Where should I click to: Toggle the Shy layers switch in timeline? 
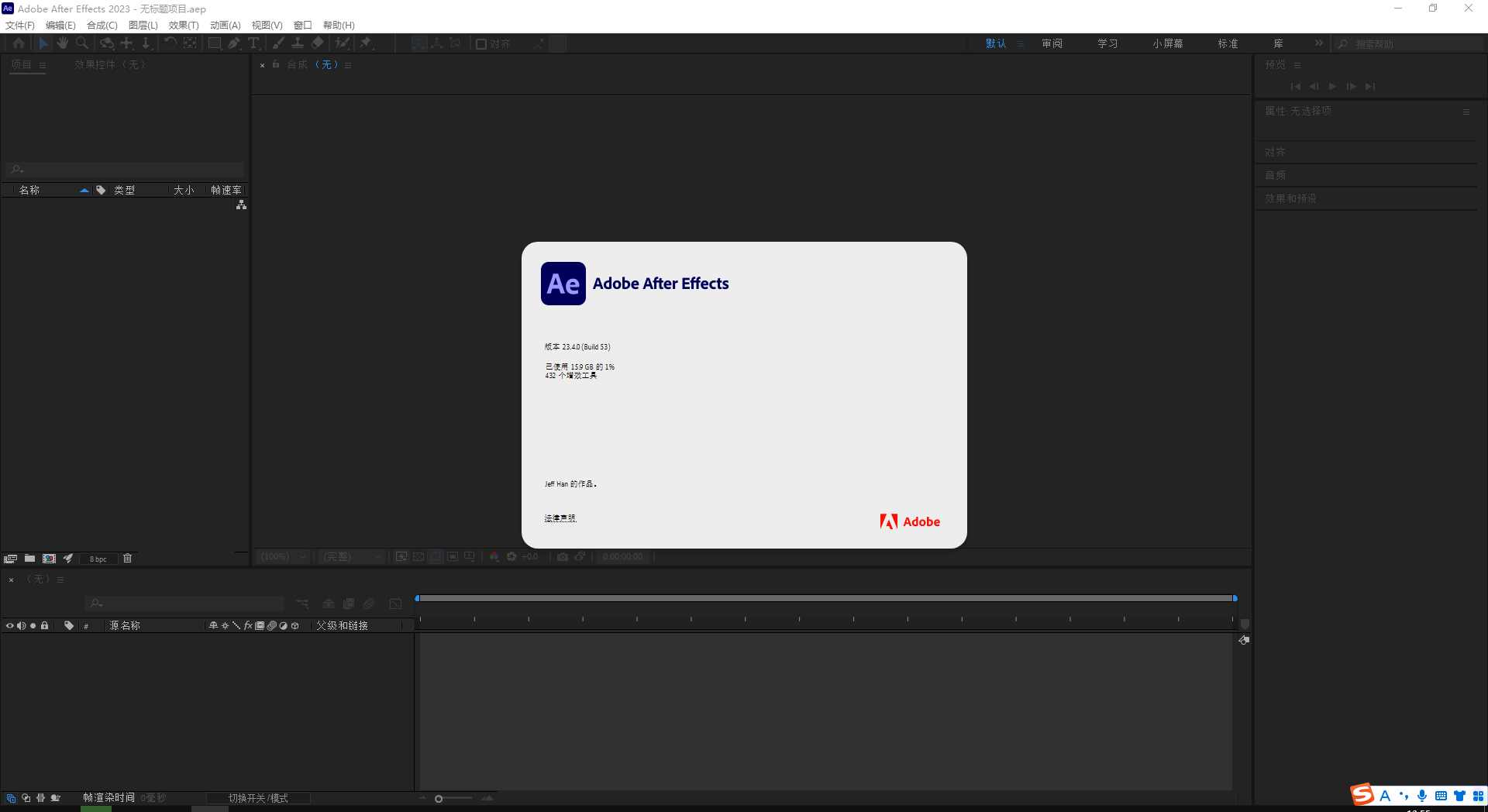[329, 604]
